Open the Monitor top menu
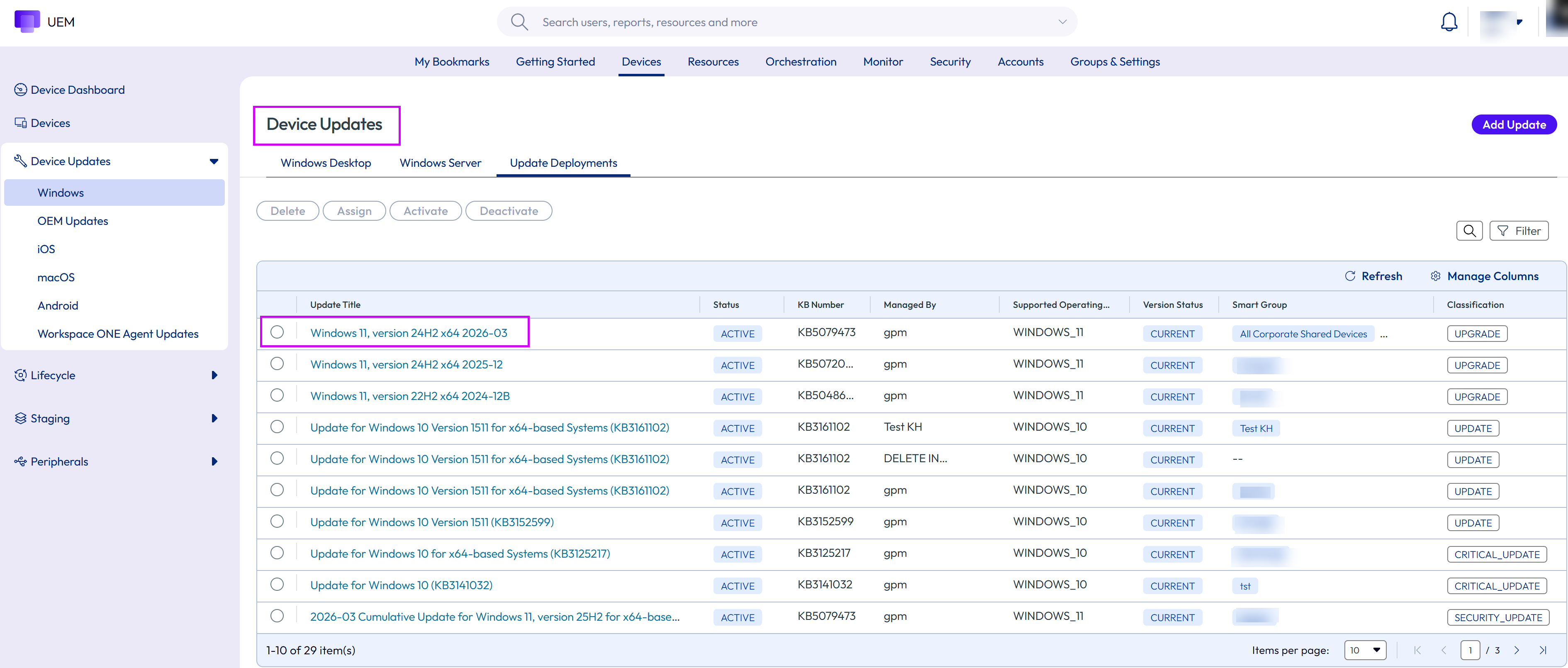1568x668 pixels. pyautogui.click(x=883, y=61)
